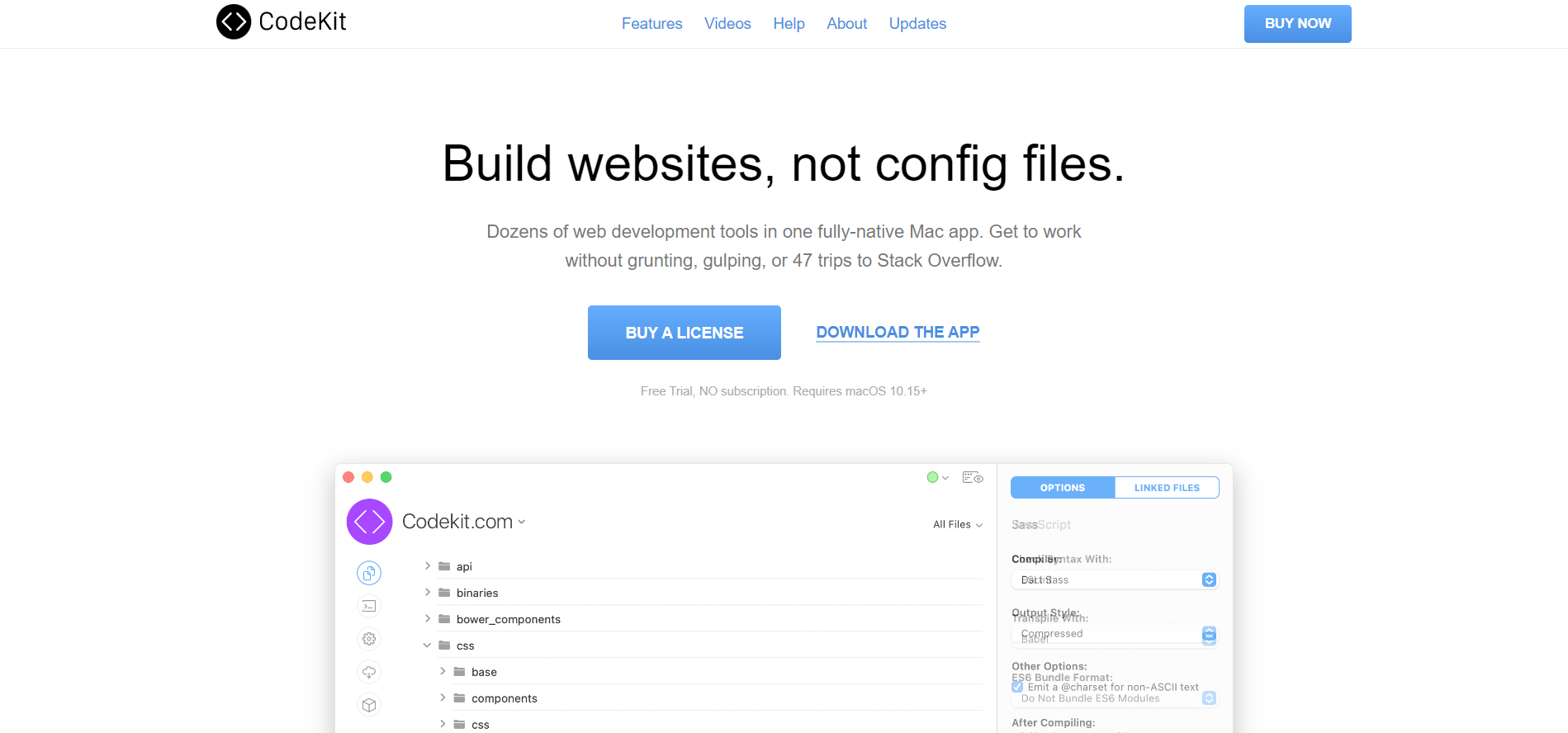The width and height of the screenshot is (1568, 733).
Task: Expand the api folder
Action: pyautogui.click(x=427, y=565)
